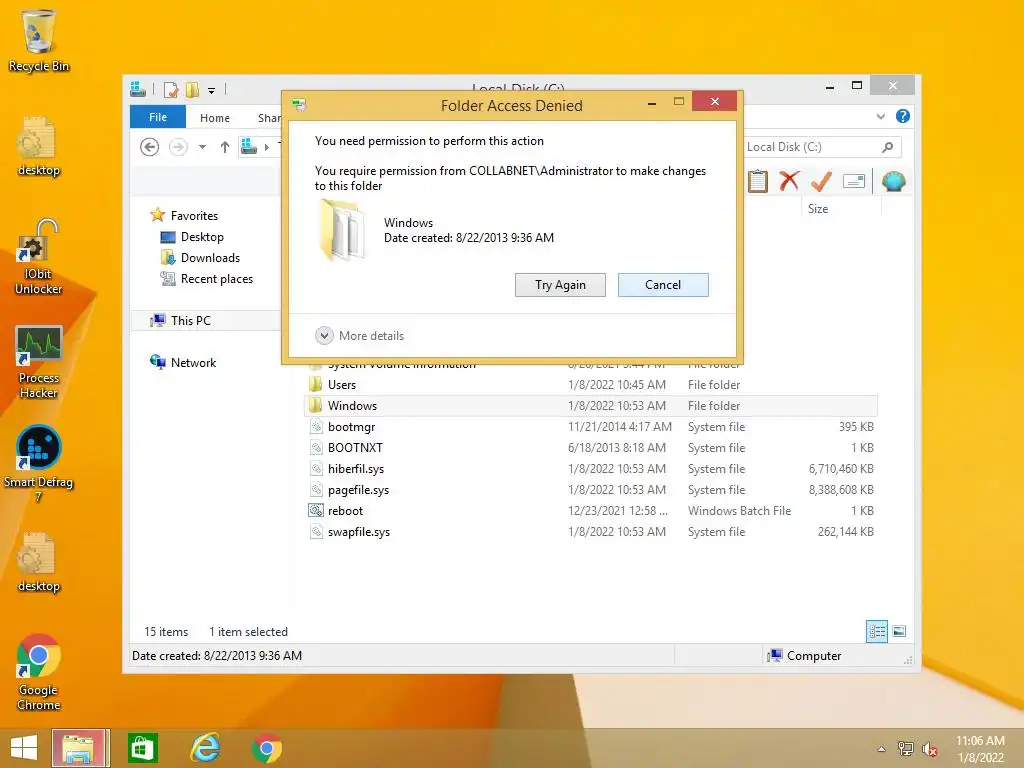Open the Windows Store taskbar icon
The image size is (1024, 768).
[142, 748]
